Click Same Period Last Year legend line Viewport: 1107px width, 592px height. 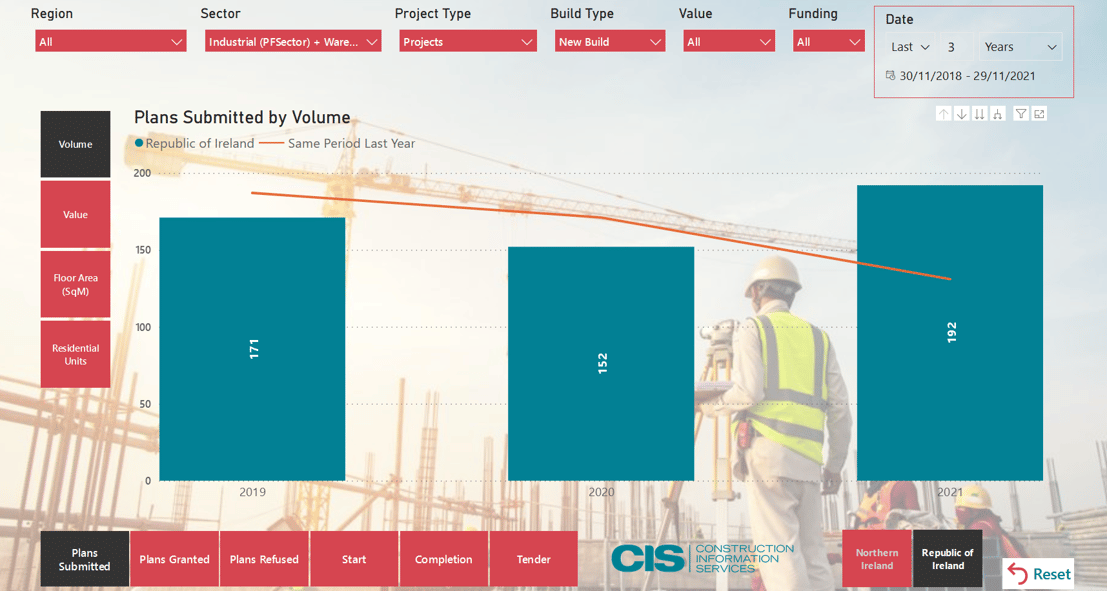pos(271,143)
